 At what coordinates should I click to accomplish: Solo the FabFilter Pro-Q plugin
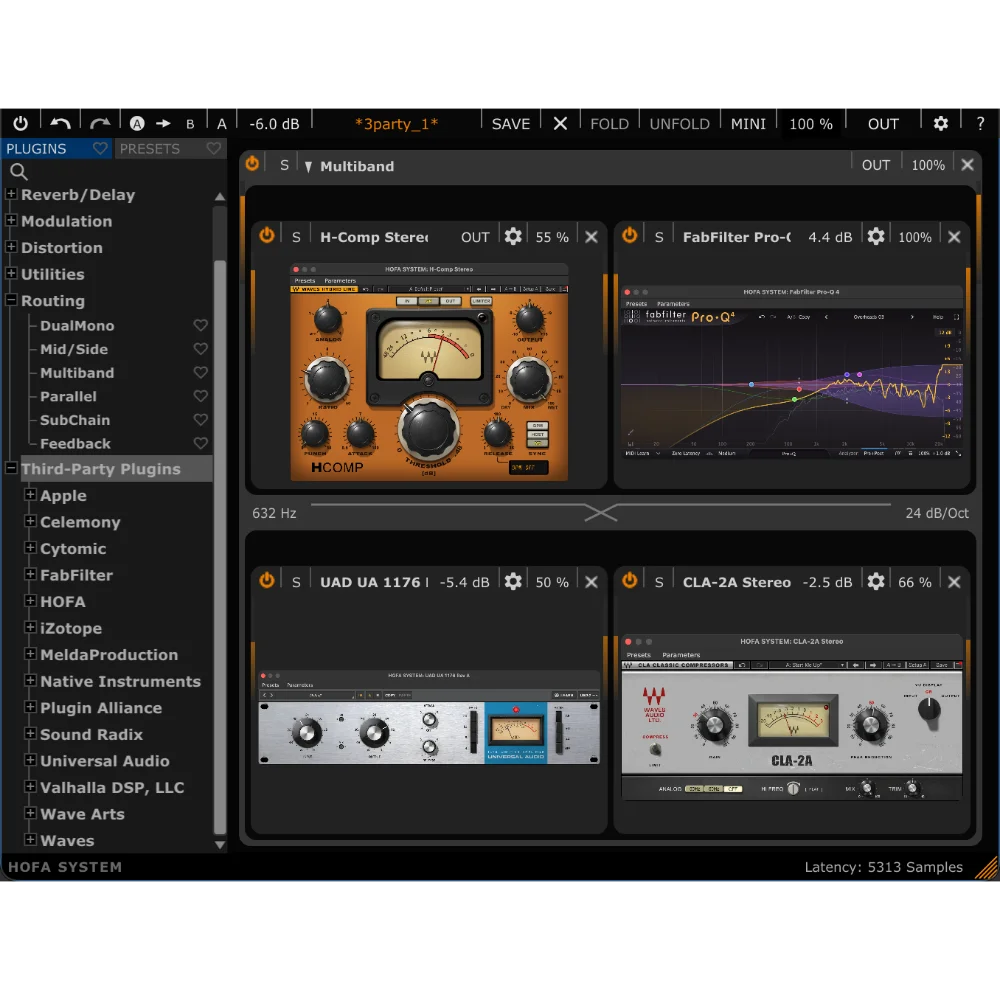[x=659, y=237]
